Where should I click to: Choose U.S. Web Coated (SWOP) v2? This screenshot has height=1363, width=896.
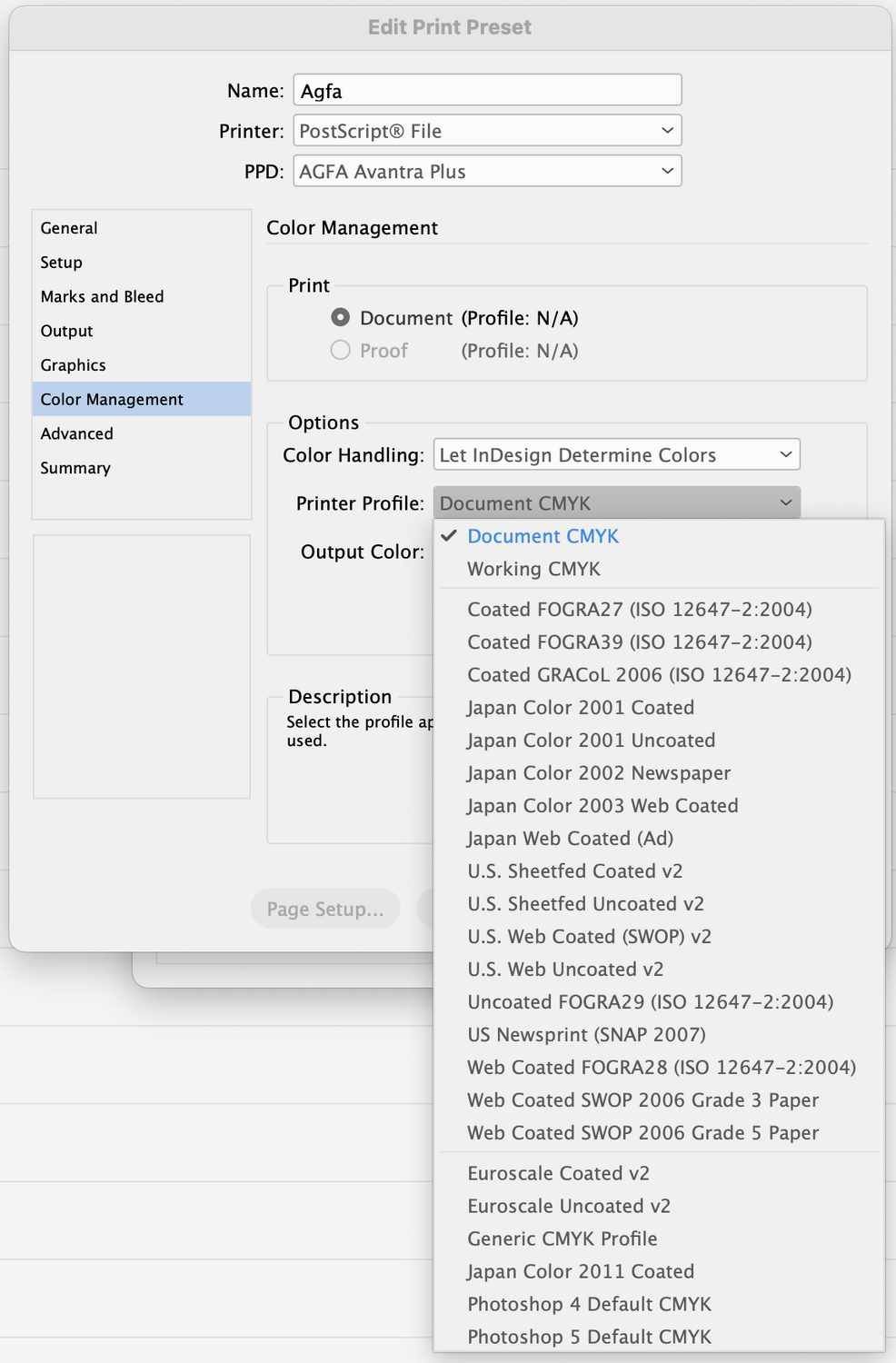point(589,937)
